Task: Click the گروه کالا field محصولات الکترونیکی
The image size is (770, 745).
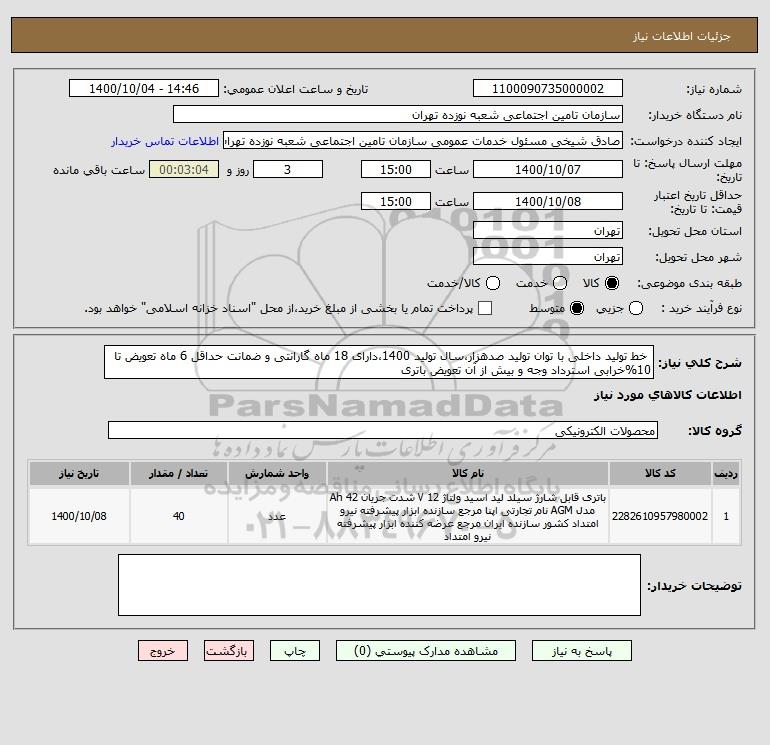Action: (x=383, y=430)
